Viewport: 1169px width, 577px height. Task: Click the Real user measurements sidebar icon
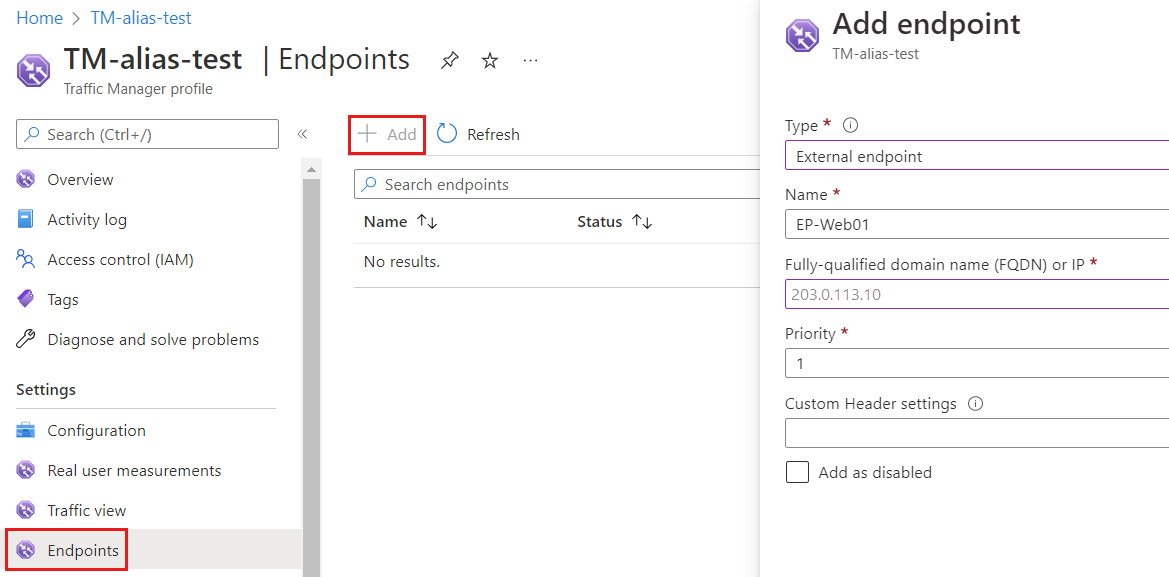click(27, 470)
